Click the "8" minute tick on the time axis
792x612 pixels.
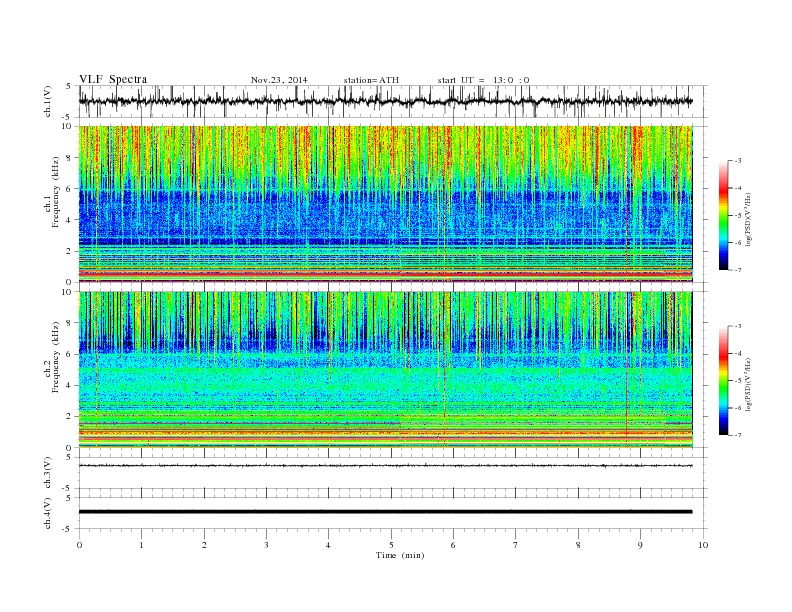[x=578, y=545]
